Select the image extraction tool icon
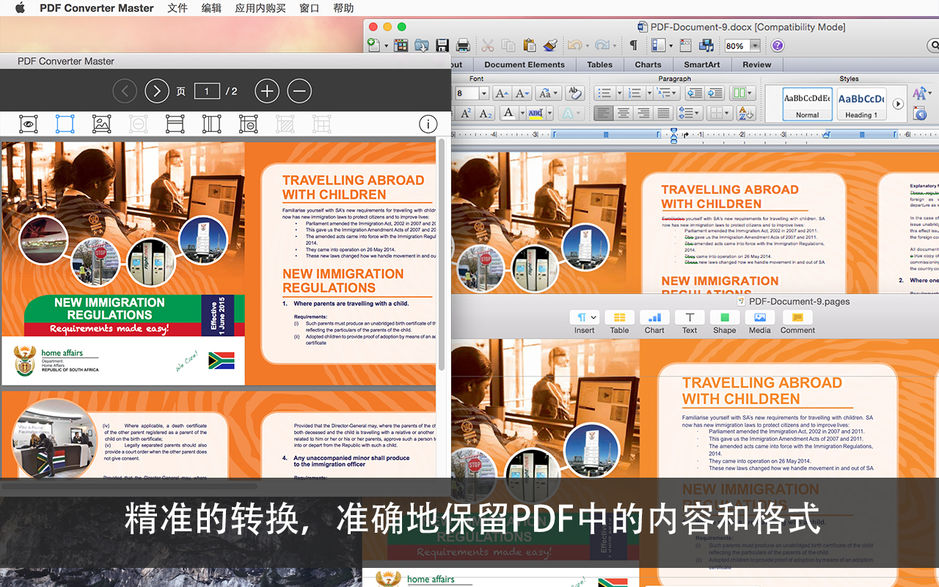This screenshot has width=939, height=587. click(103, 124)
